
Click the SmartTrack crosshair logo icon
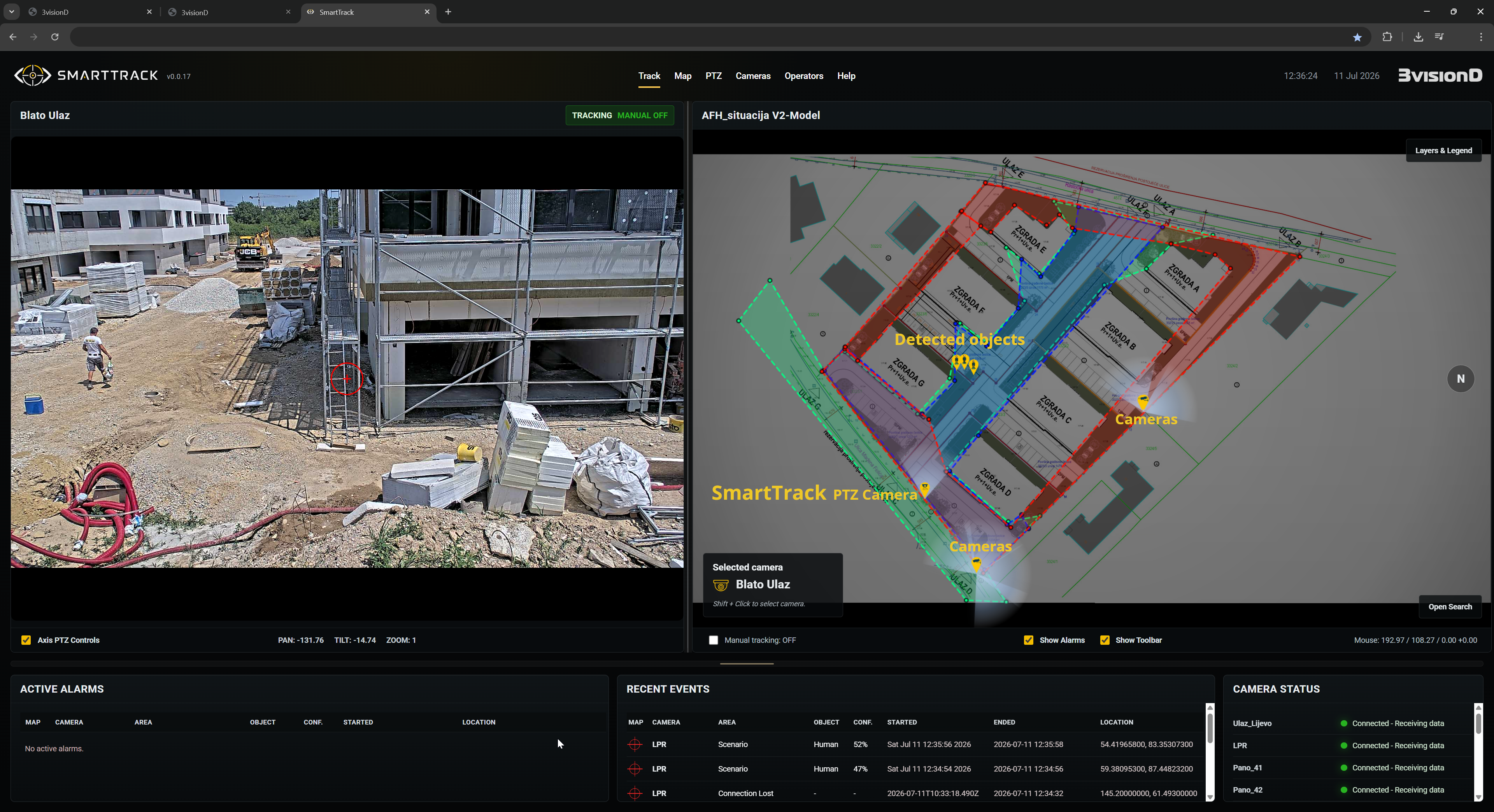point(32,75)
